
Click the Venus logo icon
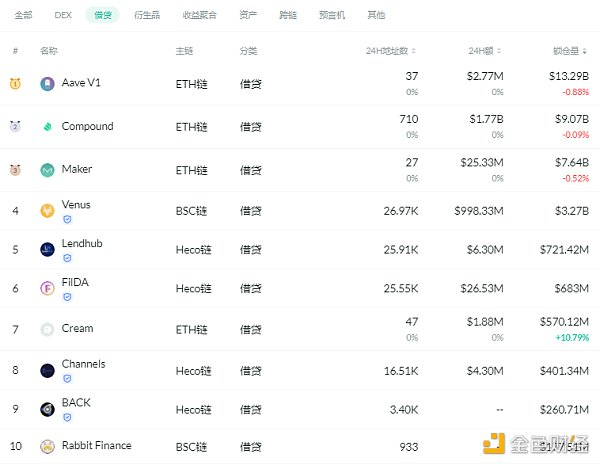click(47, 211)
